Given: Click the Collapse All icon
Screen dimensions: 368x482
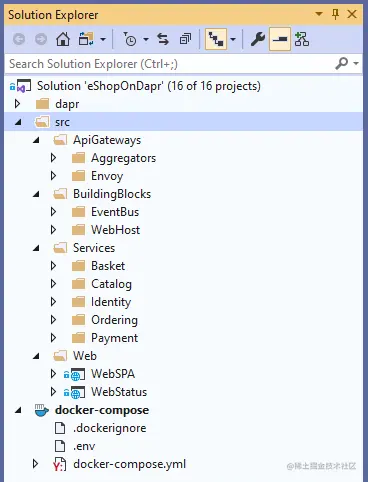Looking at the screenshot, I should tap(185, 39).
